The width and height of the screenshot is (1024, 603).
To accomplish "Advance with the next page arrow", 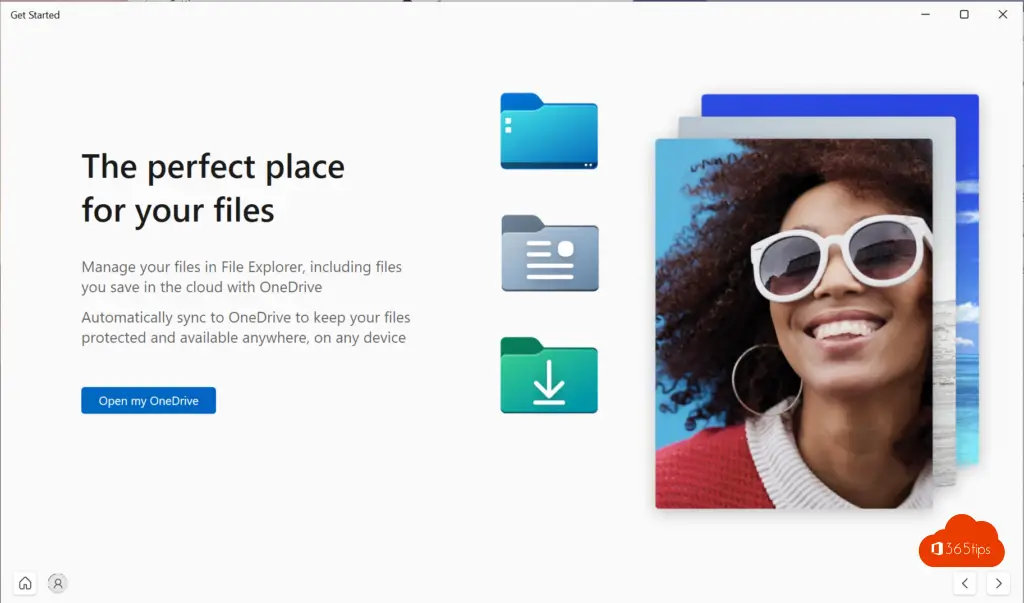I will 997,583.
